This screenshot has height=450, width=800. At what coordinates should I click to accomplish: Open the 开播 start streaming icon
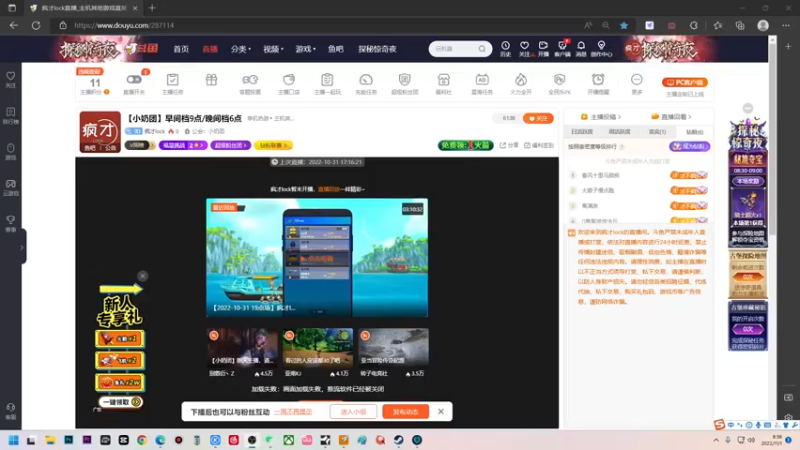coord(543,46)
